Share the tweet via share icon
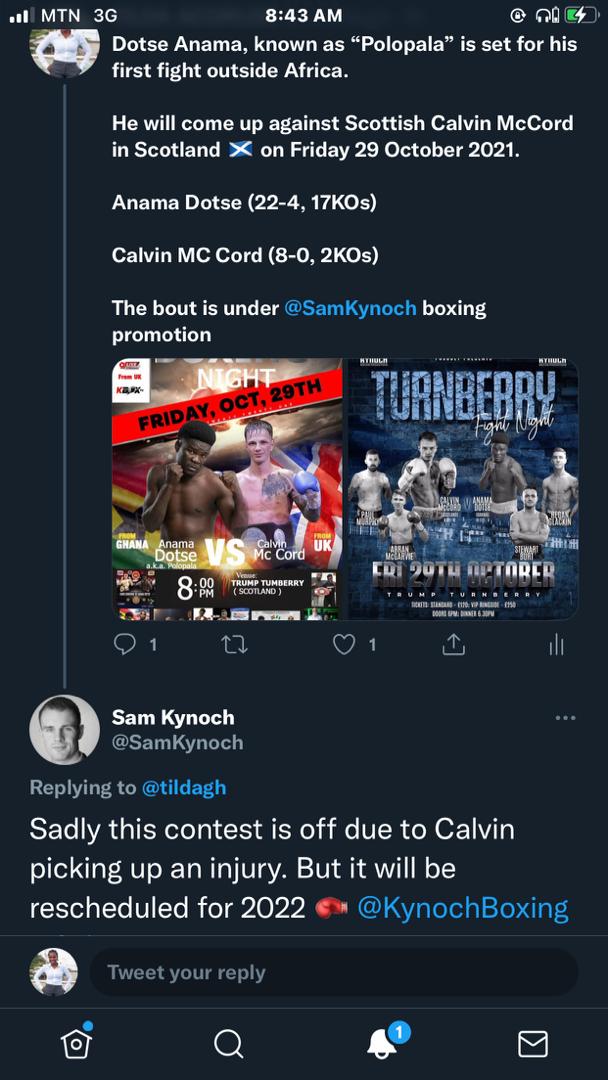608x1080 pixels. (x=453, y=645)
